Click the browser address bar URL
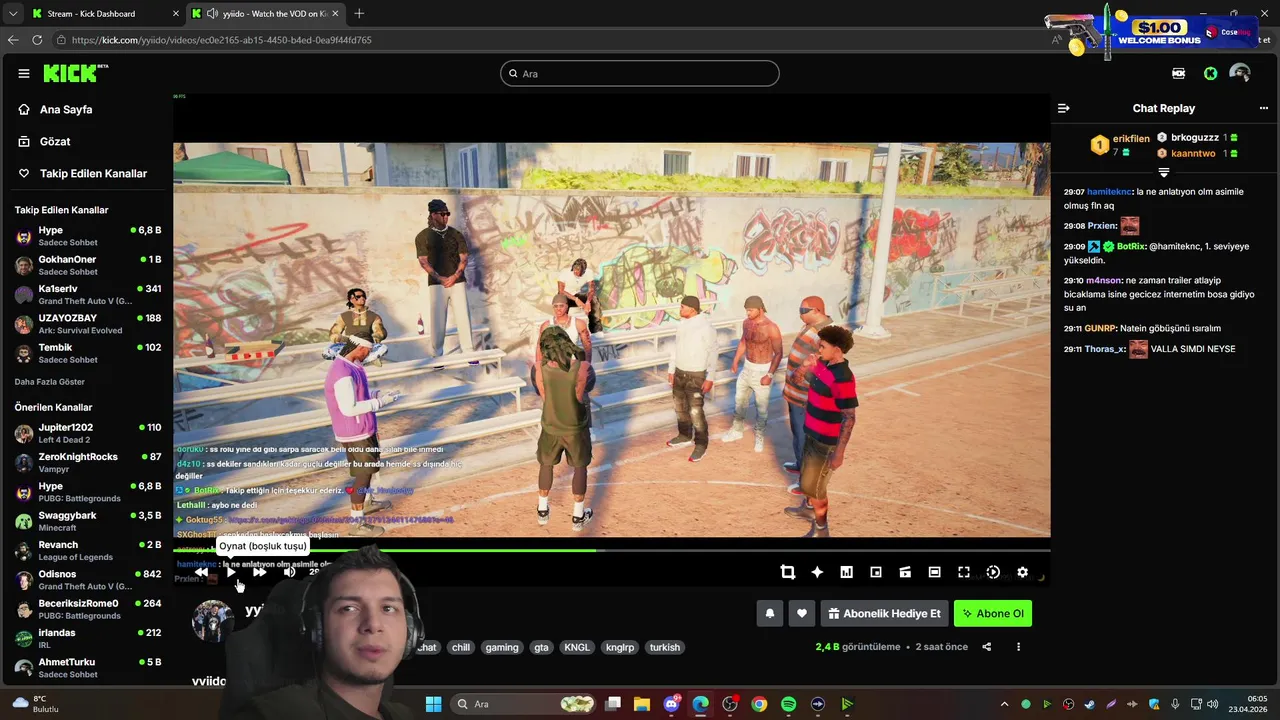The image size is (1280, 720). tap(222, 40)
